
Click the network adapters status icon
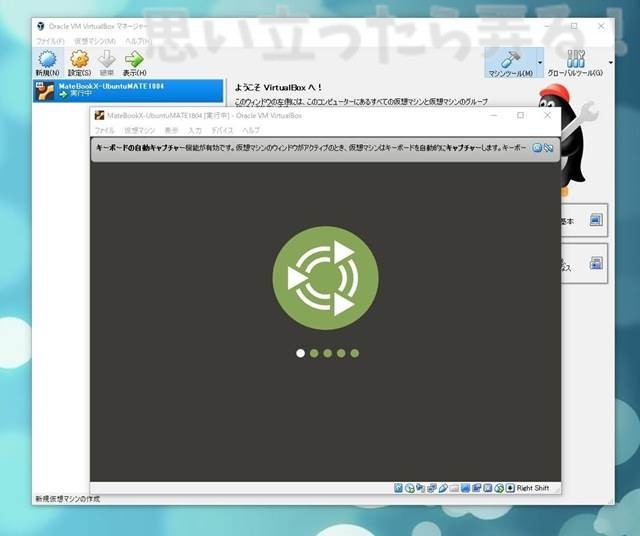pos(432,488)
